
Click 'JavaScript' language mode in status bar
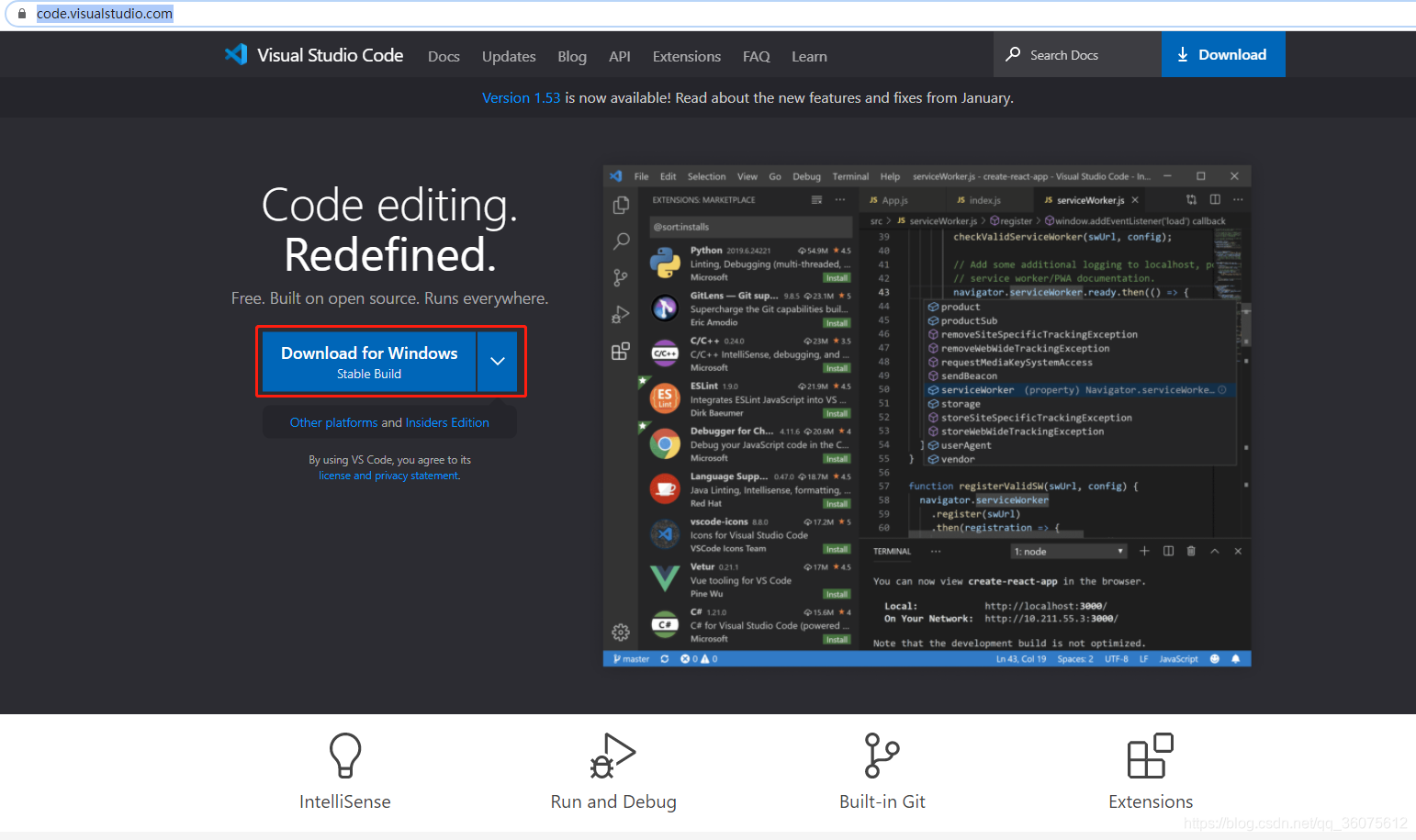coord(1178,659)
